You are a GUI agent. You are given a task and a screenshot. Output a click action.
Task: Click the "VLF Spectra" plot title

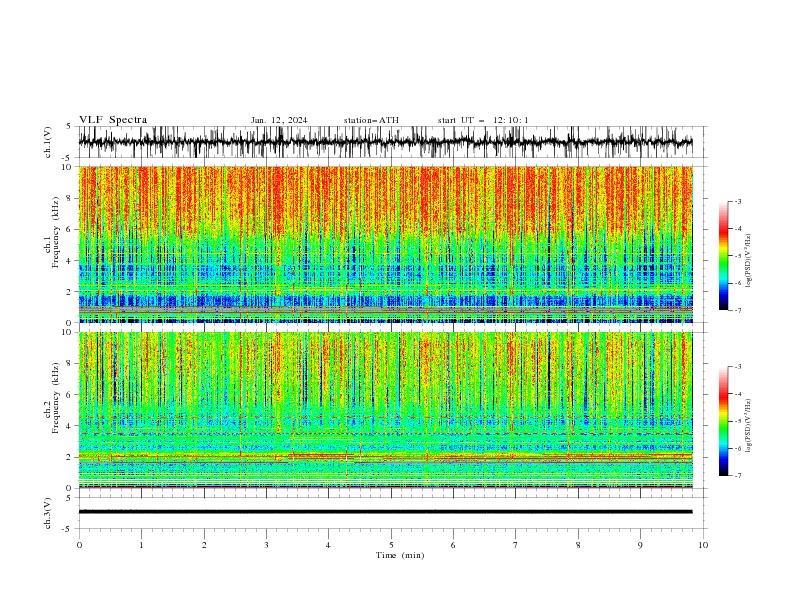[113, 120]
